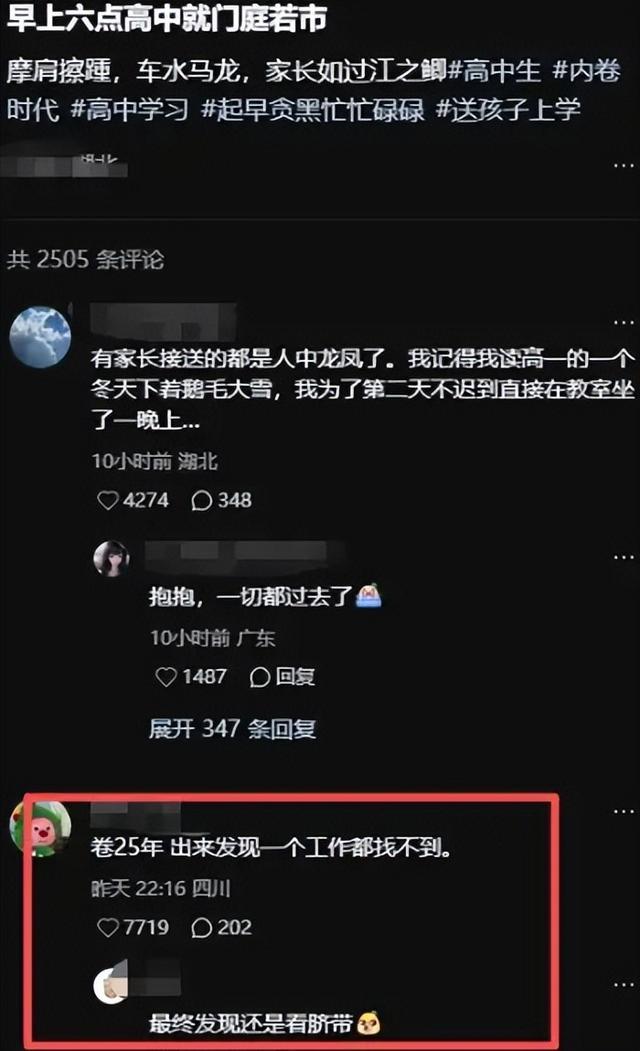640x1051 pixels.
Task: Open more options for 抱抱 reply
Action: (x=623, y=557)
